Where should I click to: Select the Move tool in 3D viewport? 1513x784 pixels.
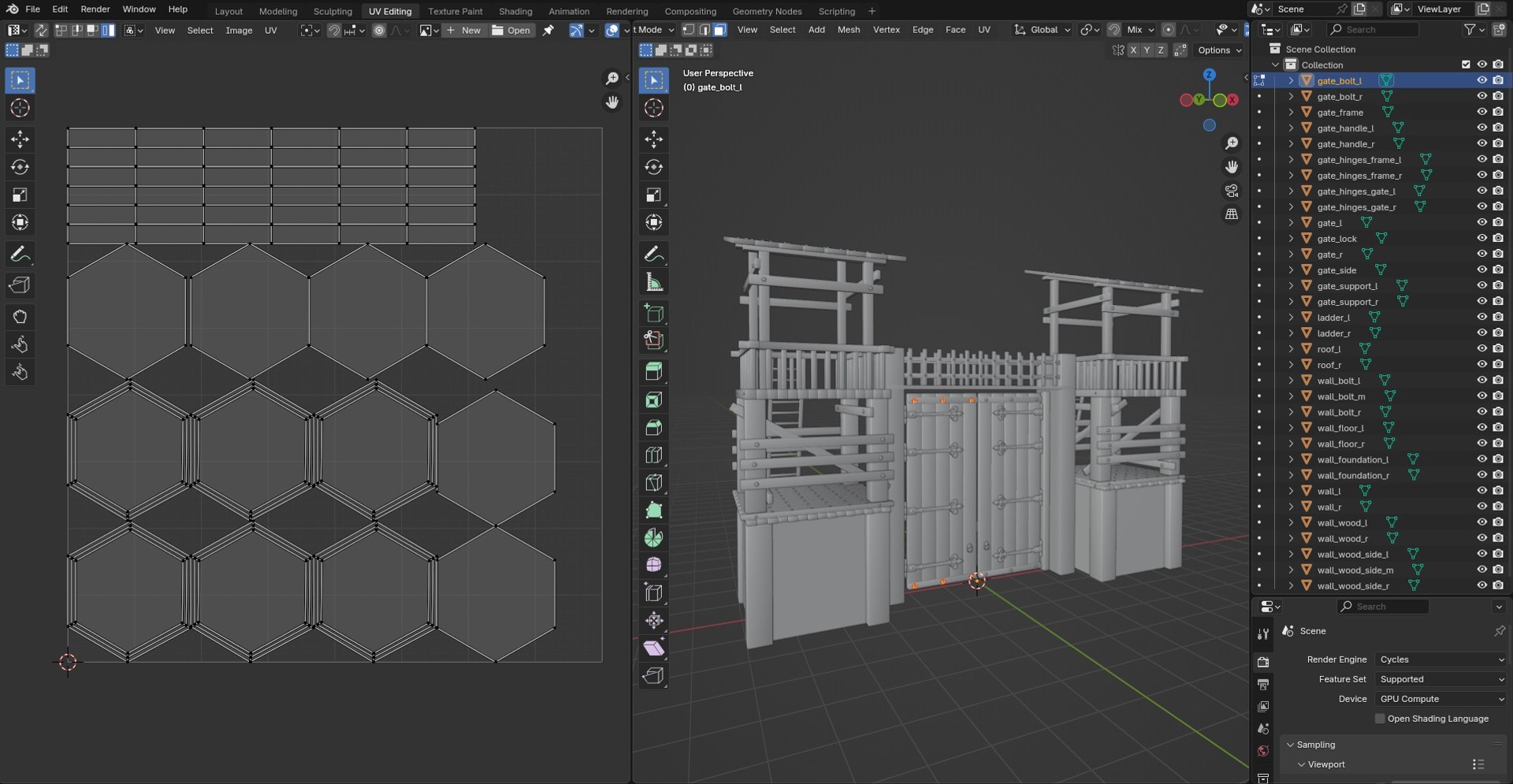click(653, 139)
